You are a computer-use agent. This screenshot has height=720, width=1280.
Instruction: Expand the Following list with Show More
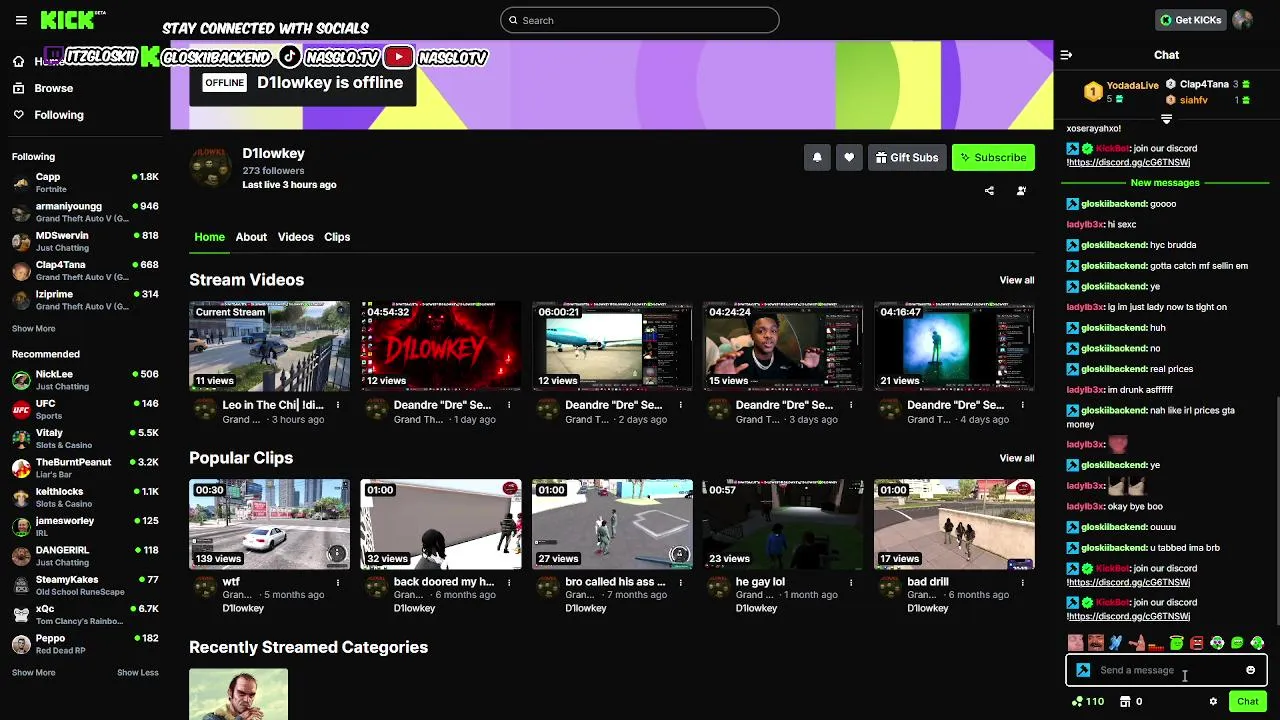tap(33, 328)
